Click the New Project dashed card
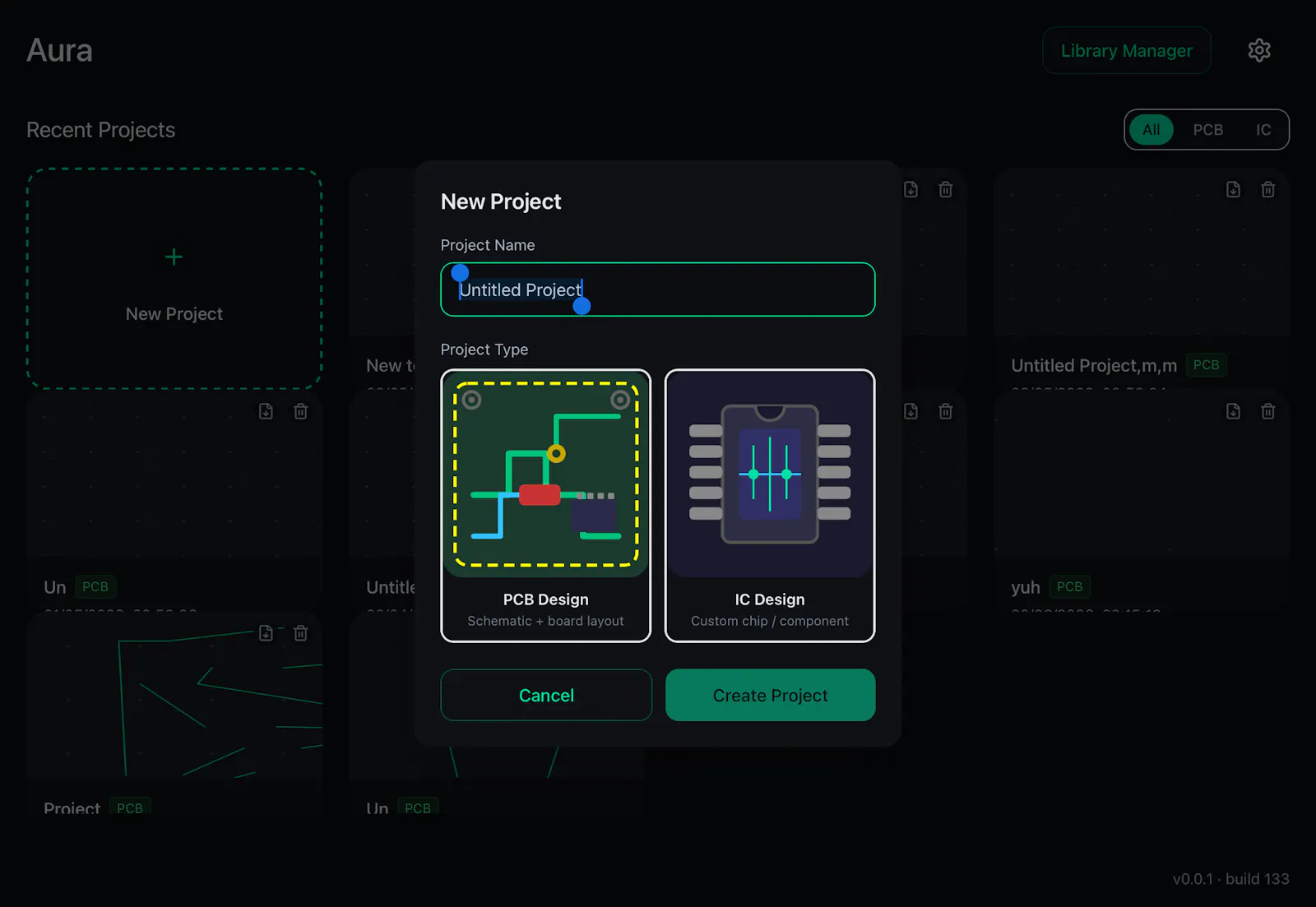The width and height of the screenshot is (1316, 907). [174, 279]
